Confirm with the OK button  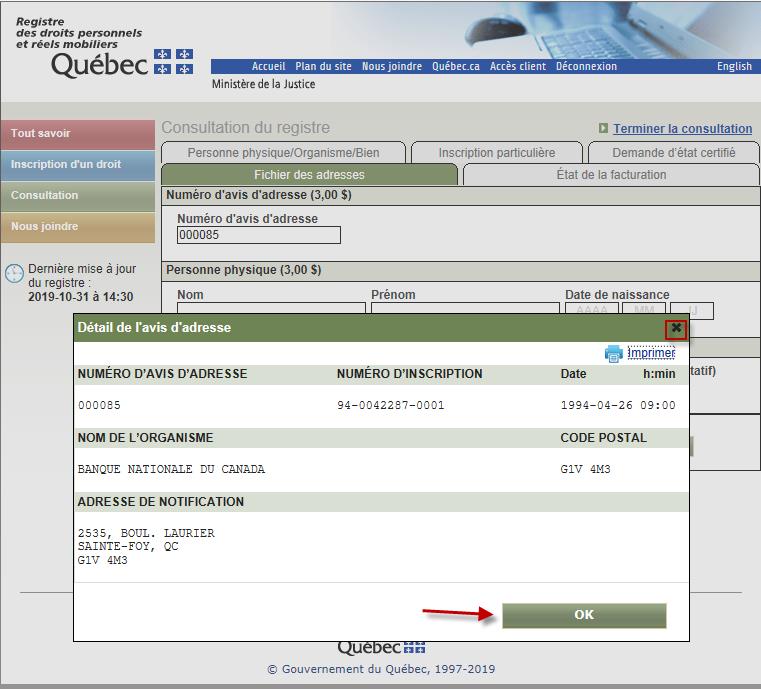[x=584, y=615]
